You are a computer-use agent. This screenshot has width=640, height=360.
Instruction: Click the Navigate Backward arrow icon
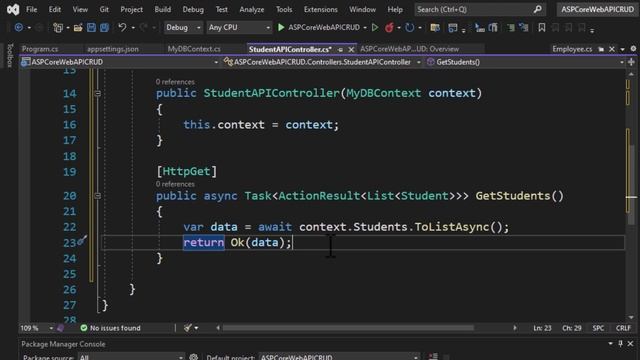[x=18, y=27]
